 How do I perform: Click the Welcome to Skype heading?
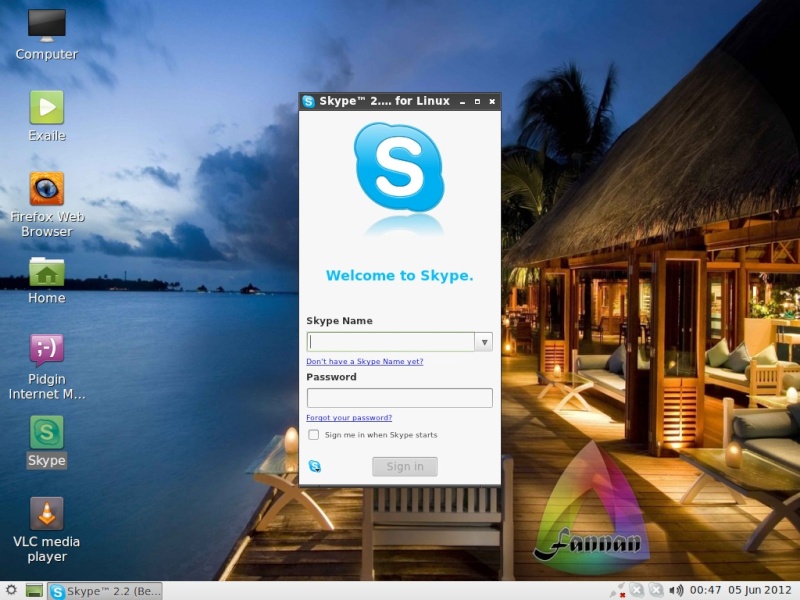[x=399, y=276]
